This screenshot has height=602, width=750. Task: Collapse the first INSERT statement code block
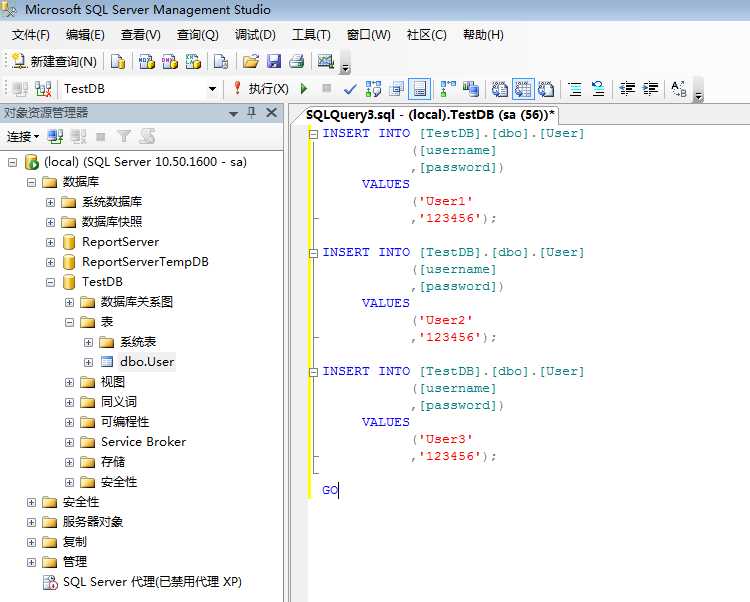313,134
